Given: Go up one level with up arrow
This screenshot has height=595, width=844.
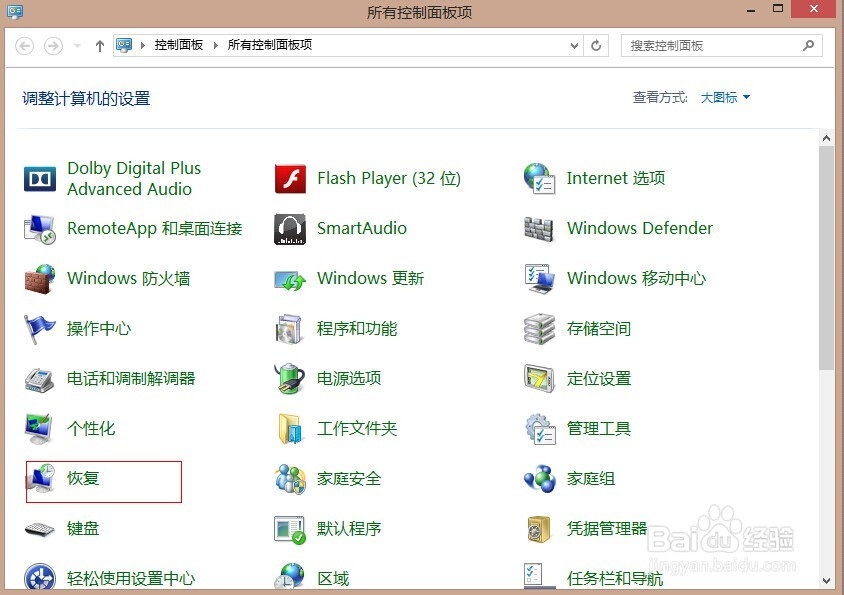Looking at the screenshot, I should click(100, 46).
